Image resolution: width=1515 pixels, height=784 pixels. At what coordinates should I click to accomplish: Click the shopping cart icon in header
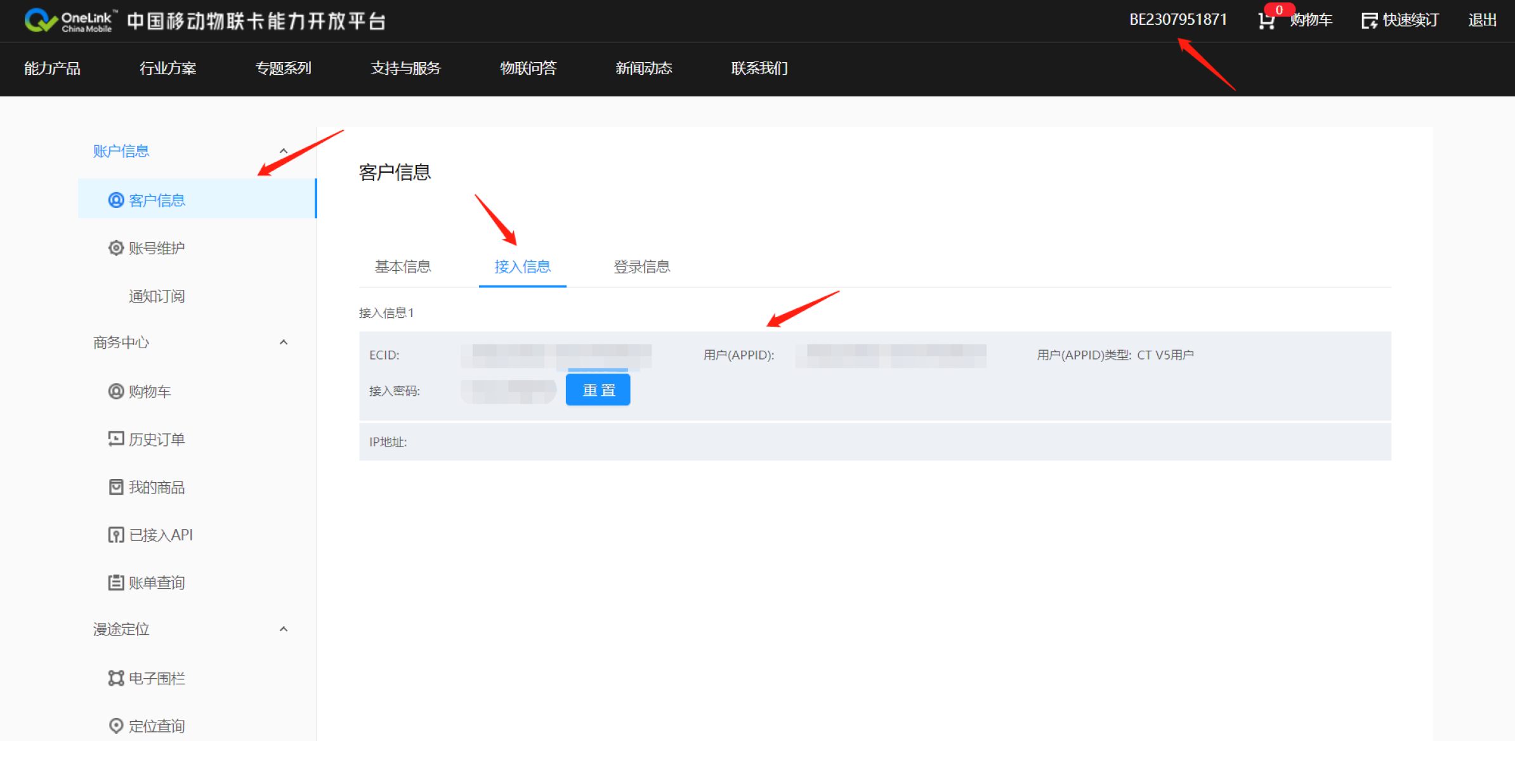point(1266,21)
